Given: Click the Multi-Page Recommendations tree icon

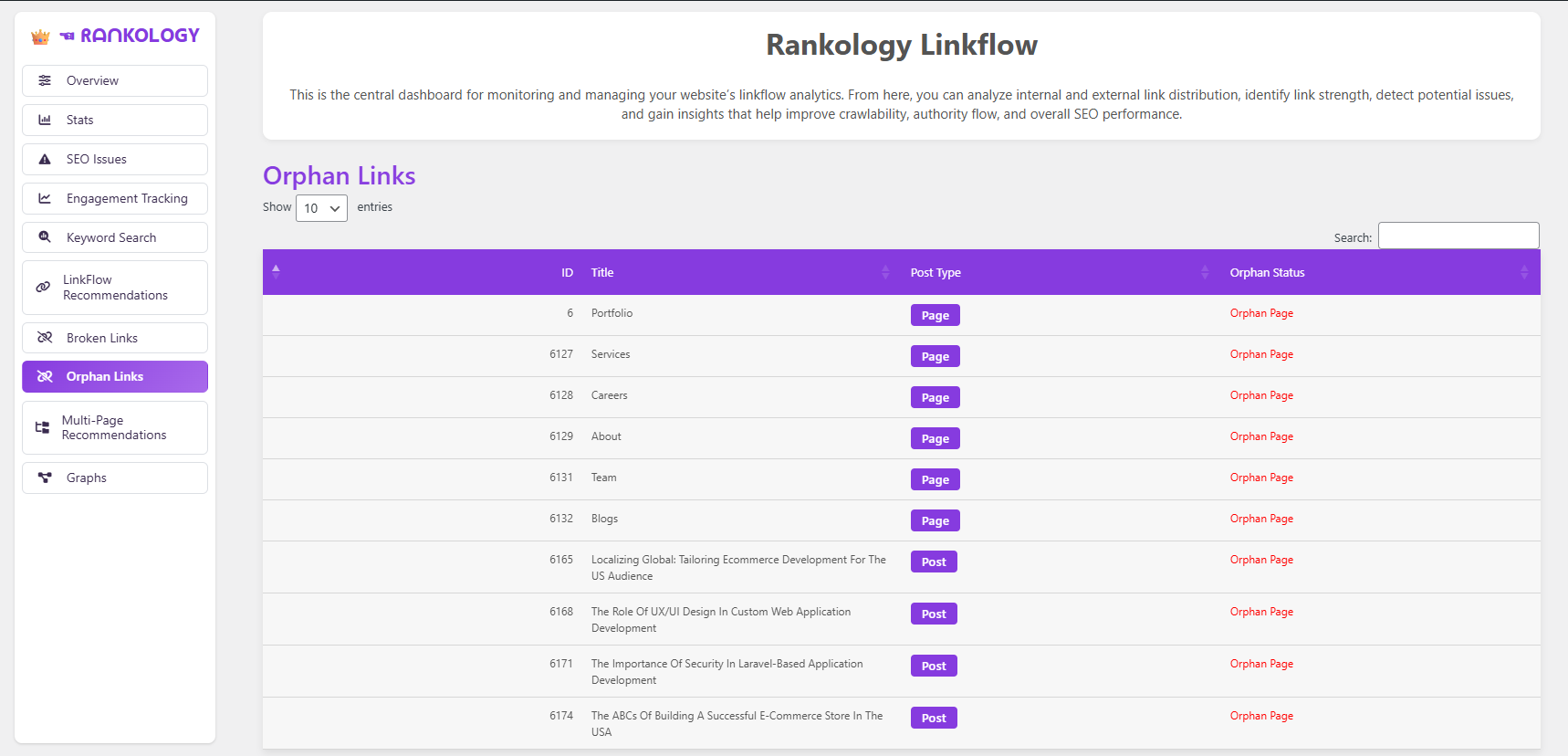Looking at the screenshot, I should point(42,427).
